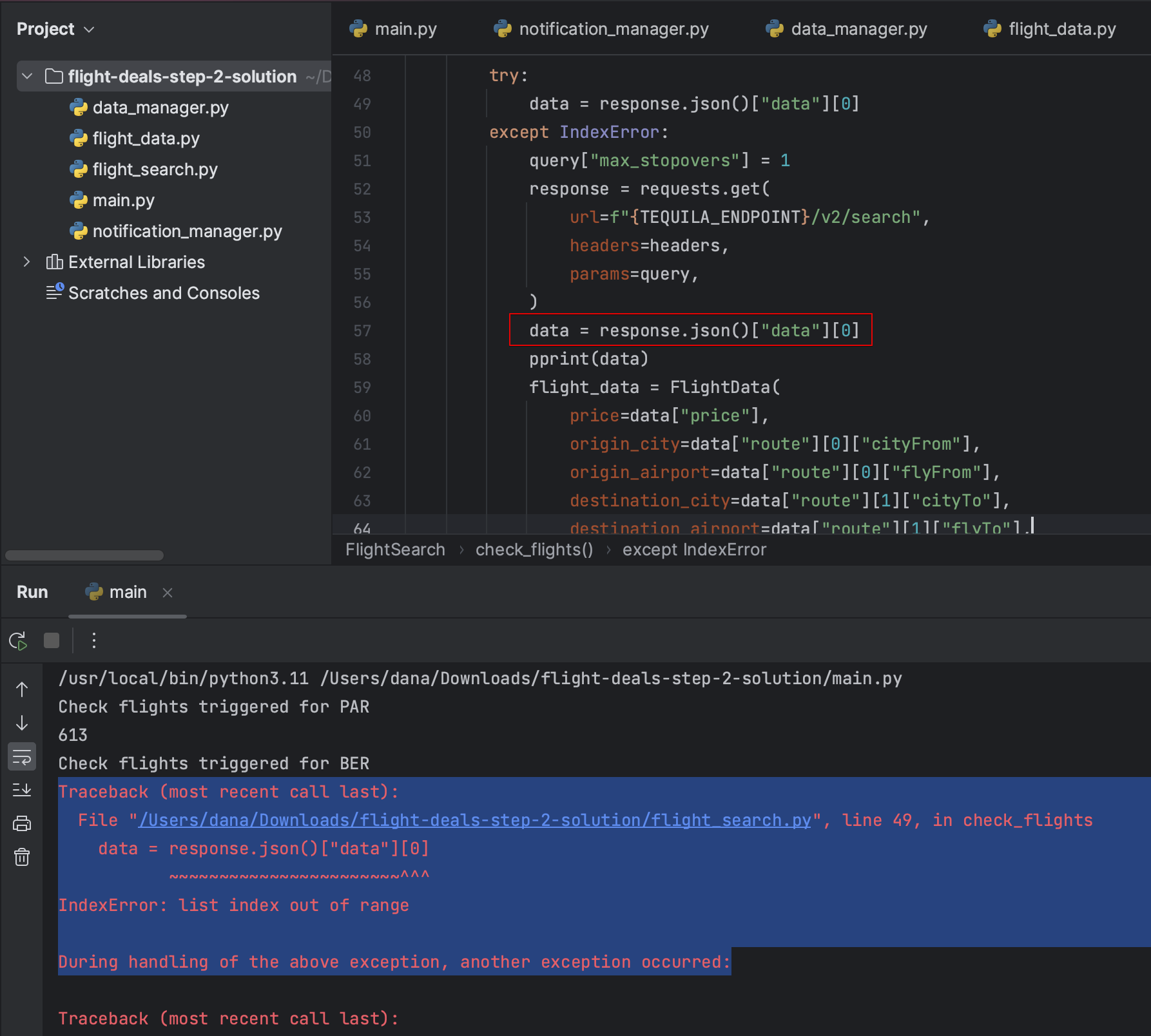The height and width of the screenshot is (1036, 1151).
Task: Click the project panel horizontal scrollbar
Action: [x=84, y=555]
